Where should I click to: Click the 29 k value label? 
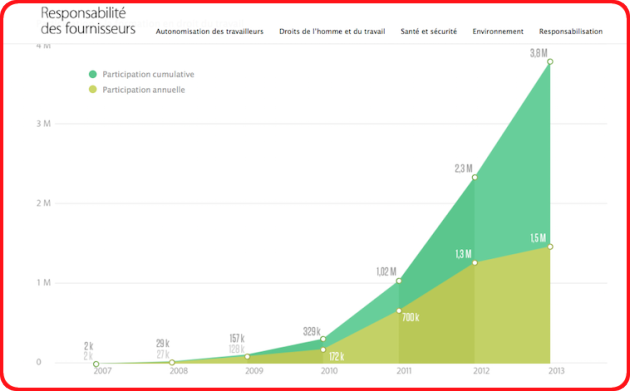point(163,344)
